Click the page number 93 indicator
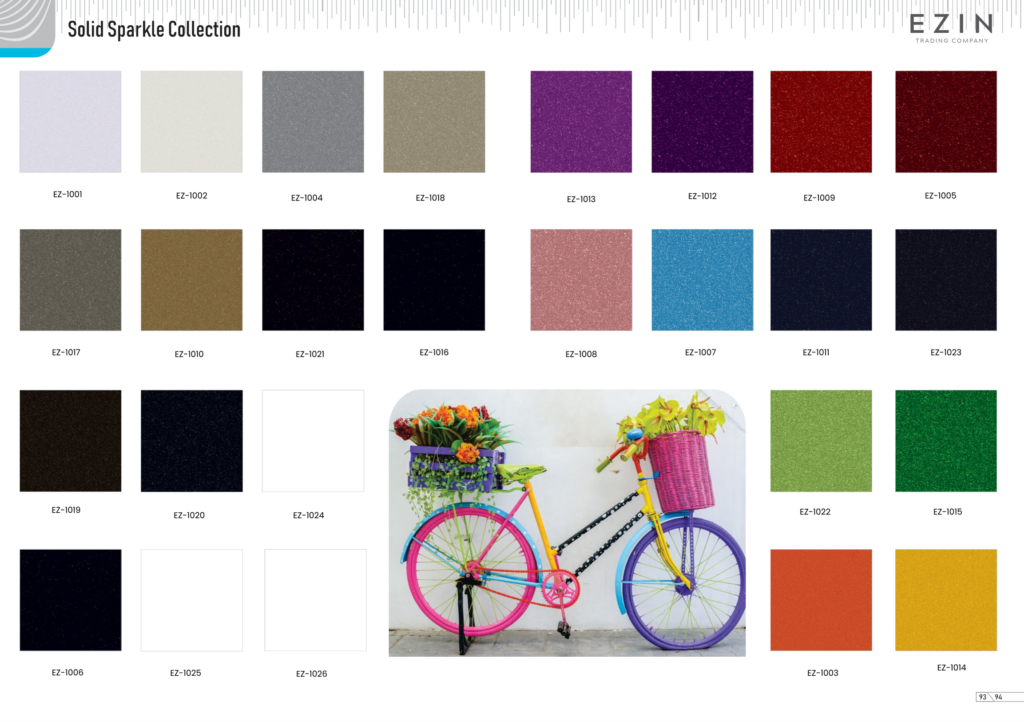The width and height of the screenshot is (1024, 722). [982, 697]
